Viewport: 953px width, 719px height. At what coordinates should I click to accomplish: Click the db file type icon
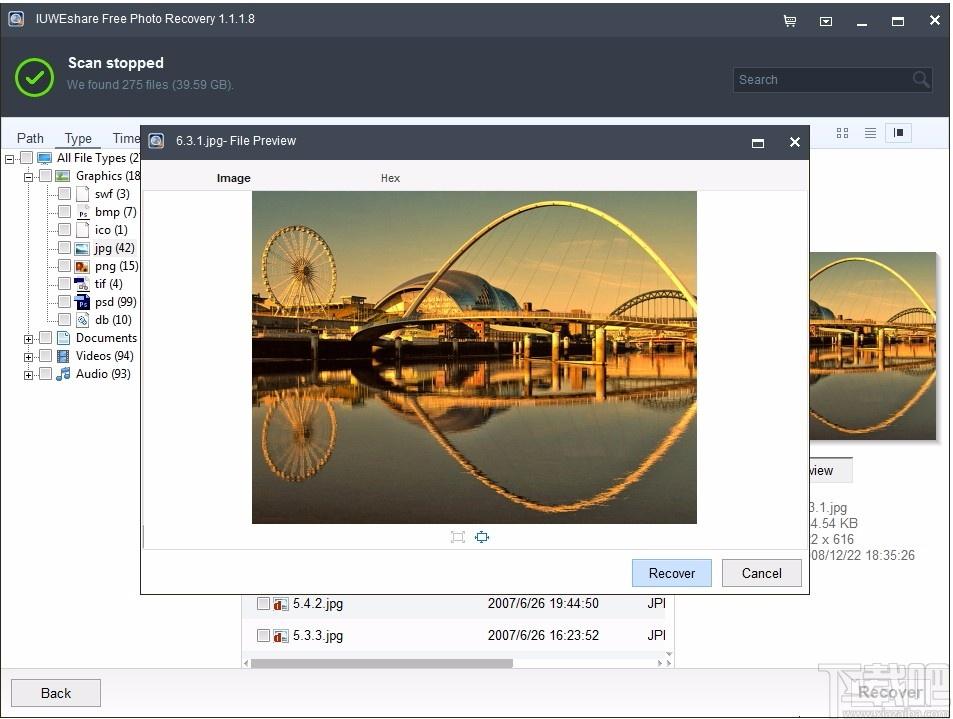coord(83,320)
